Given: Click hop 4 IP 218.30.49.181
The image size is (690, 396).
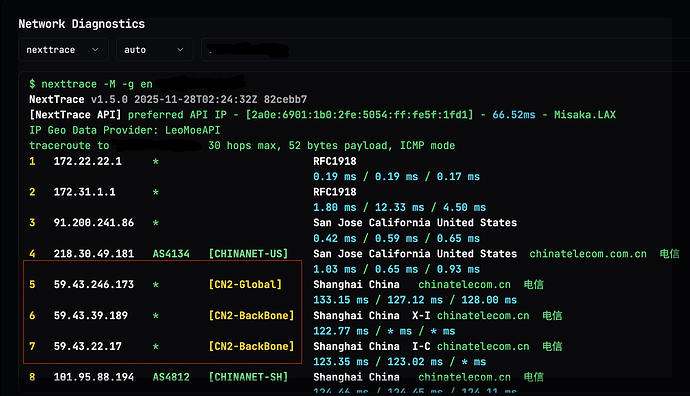Looking at the screenshot, I should click(94, 254).
